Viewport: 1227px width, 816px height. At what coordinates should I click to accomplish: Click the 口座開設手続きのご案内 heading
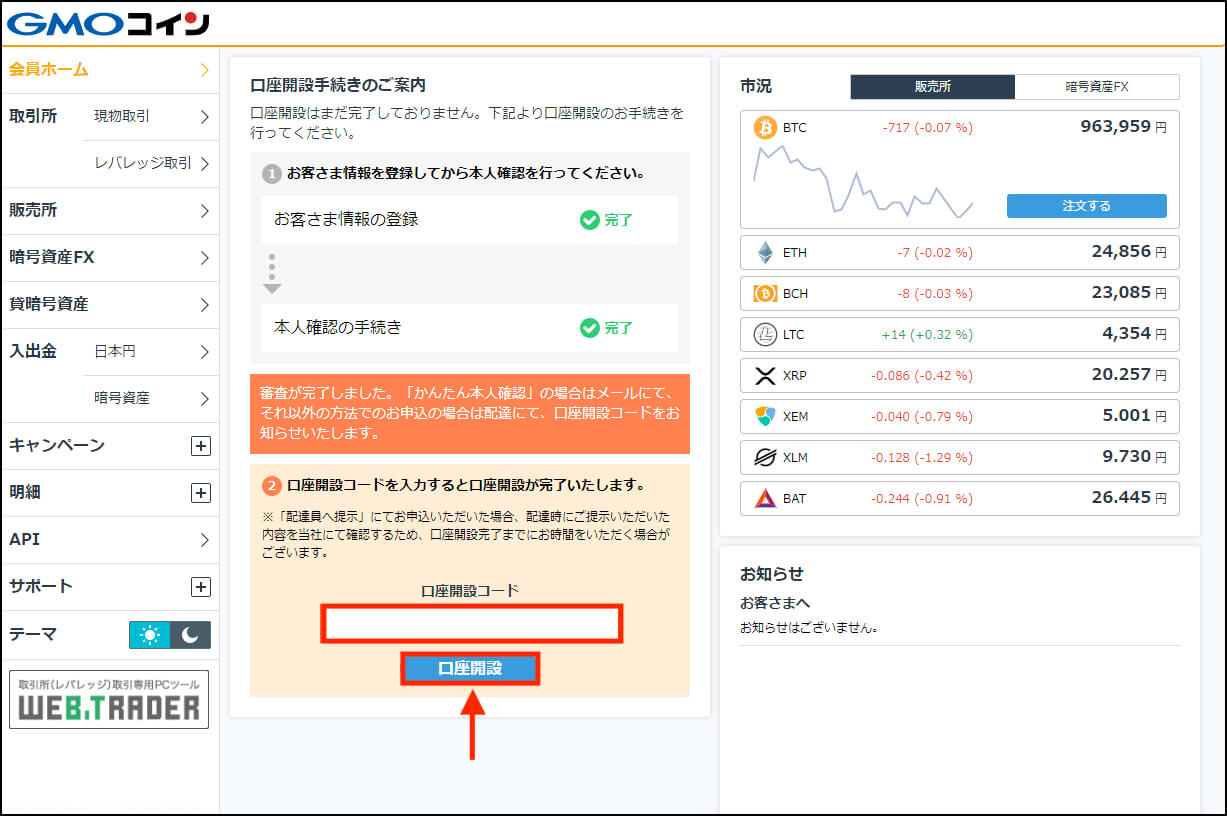click(338, 86)
